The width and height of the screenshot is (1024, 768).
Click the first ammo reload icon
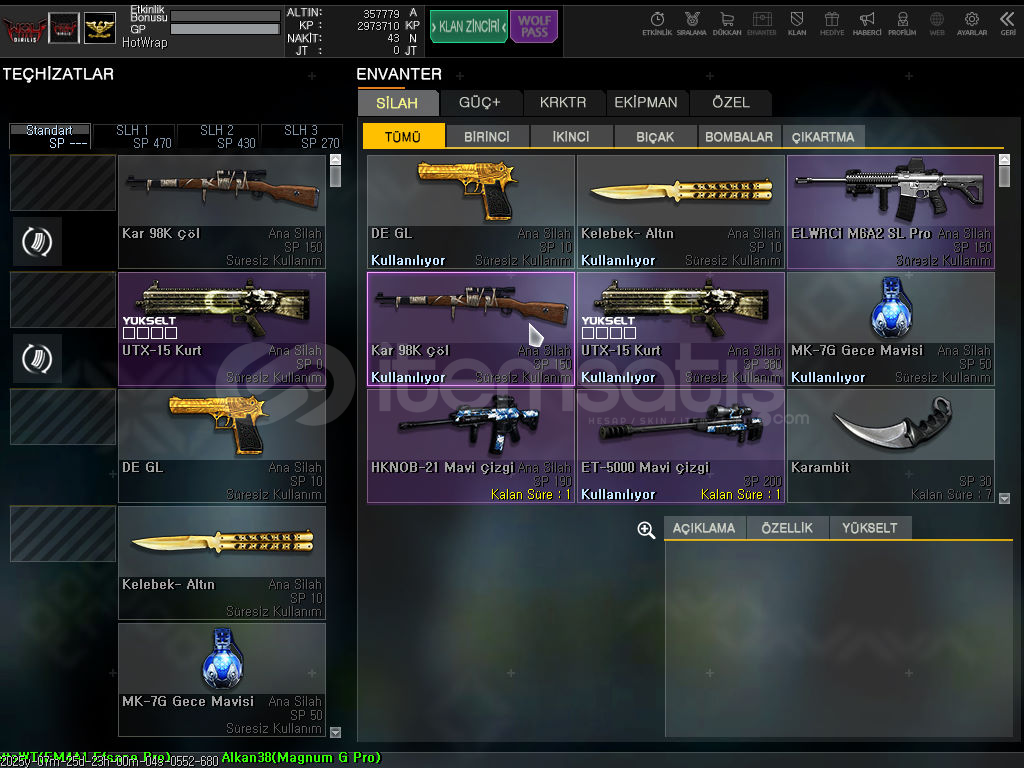coord(37,242)
